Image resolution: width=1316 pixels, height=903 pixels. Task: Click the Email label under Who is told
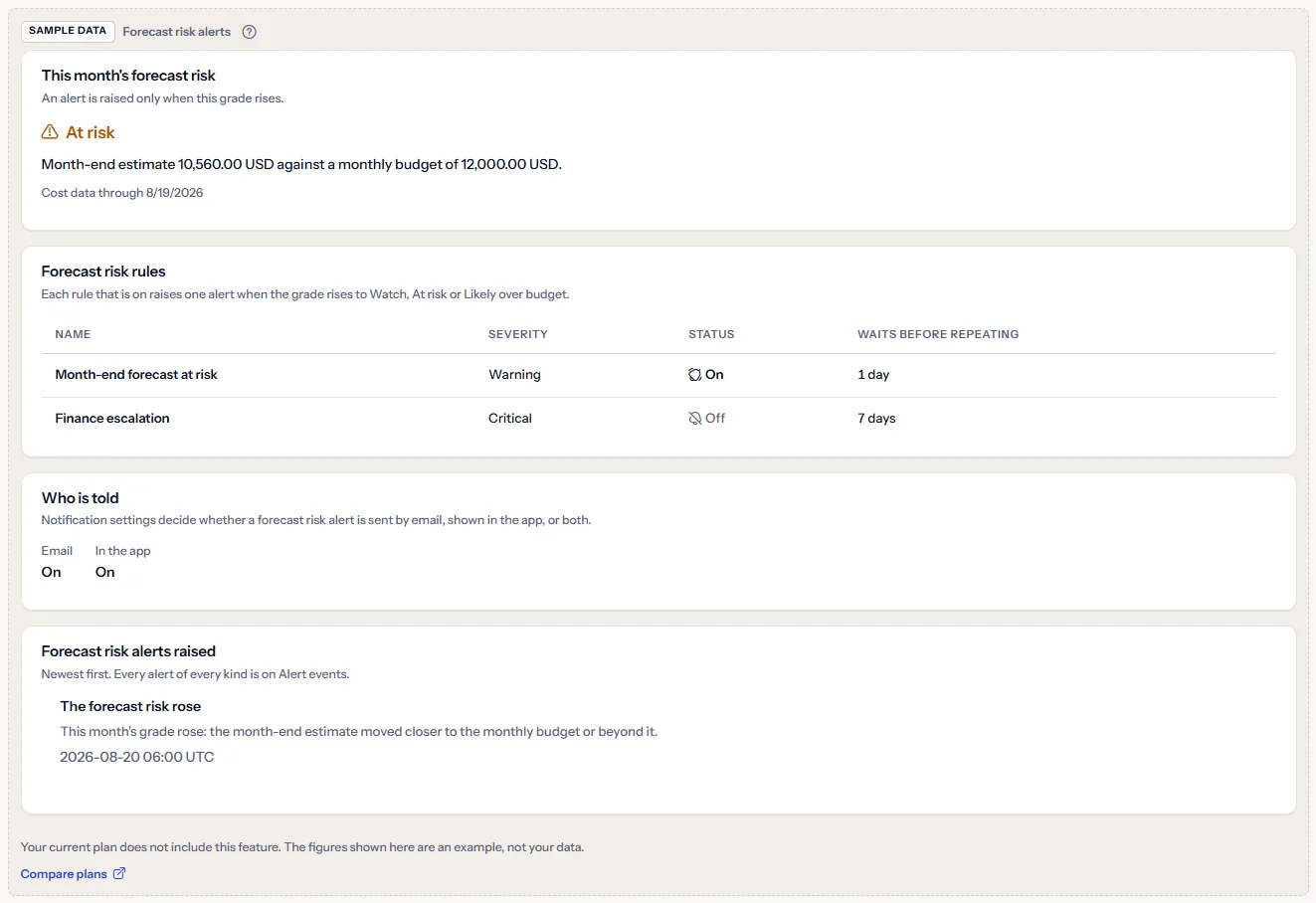[x=57, y=551]
